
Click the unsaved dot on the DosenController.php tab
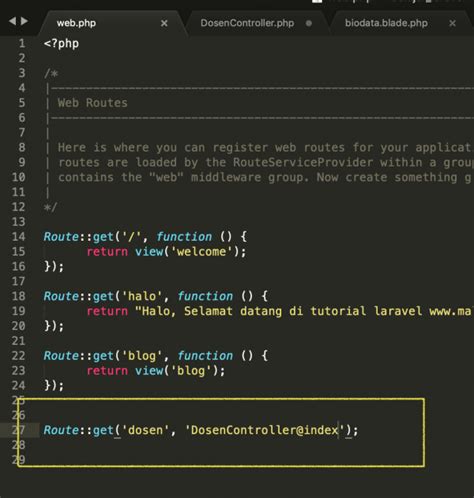309,23
